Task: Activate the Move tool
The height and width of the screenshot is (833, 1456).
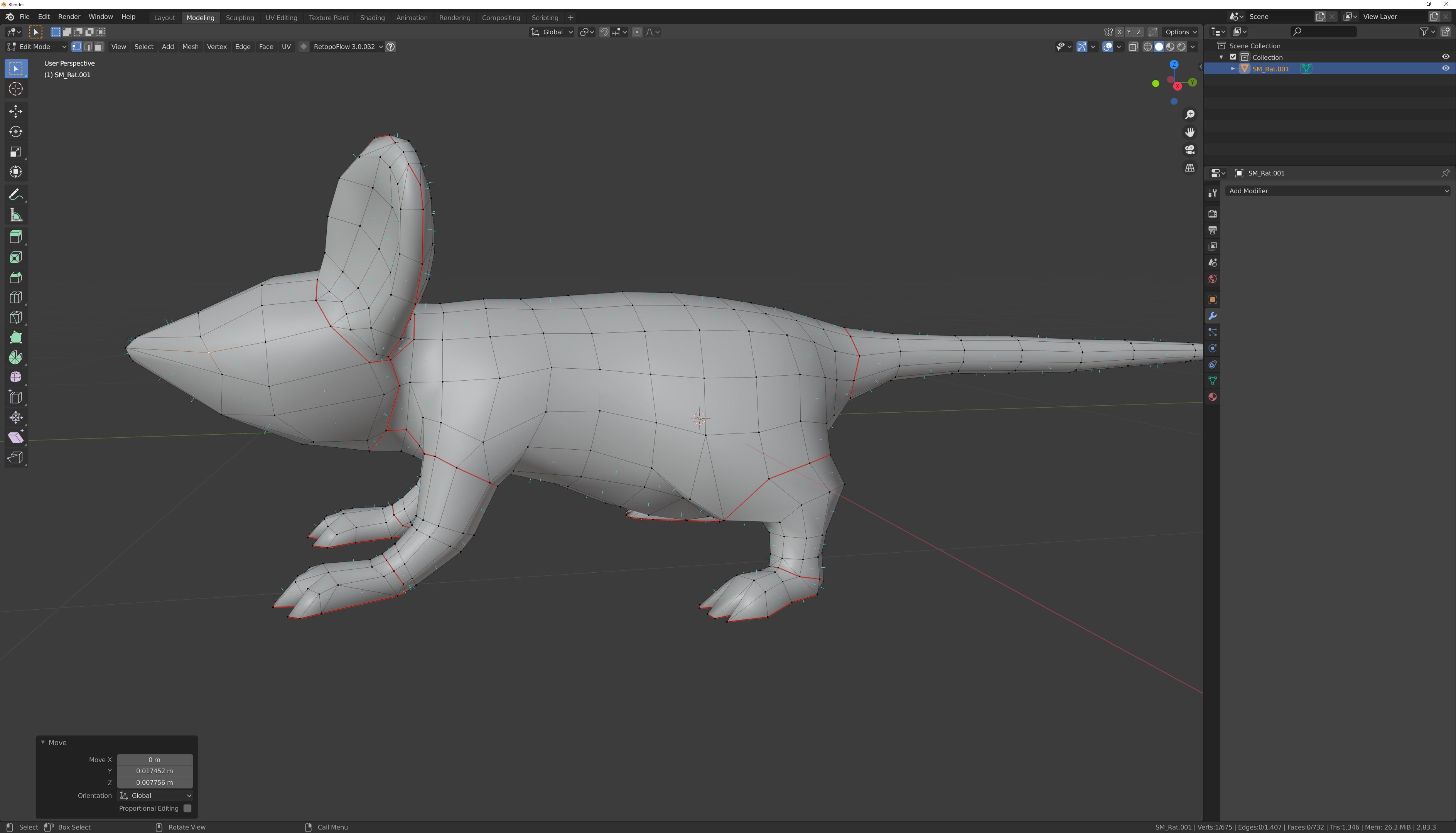Action: tap(15, 111)
